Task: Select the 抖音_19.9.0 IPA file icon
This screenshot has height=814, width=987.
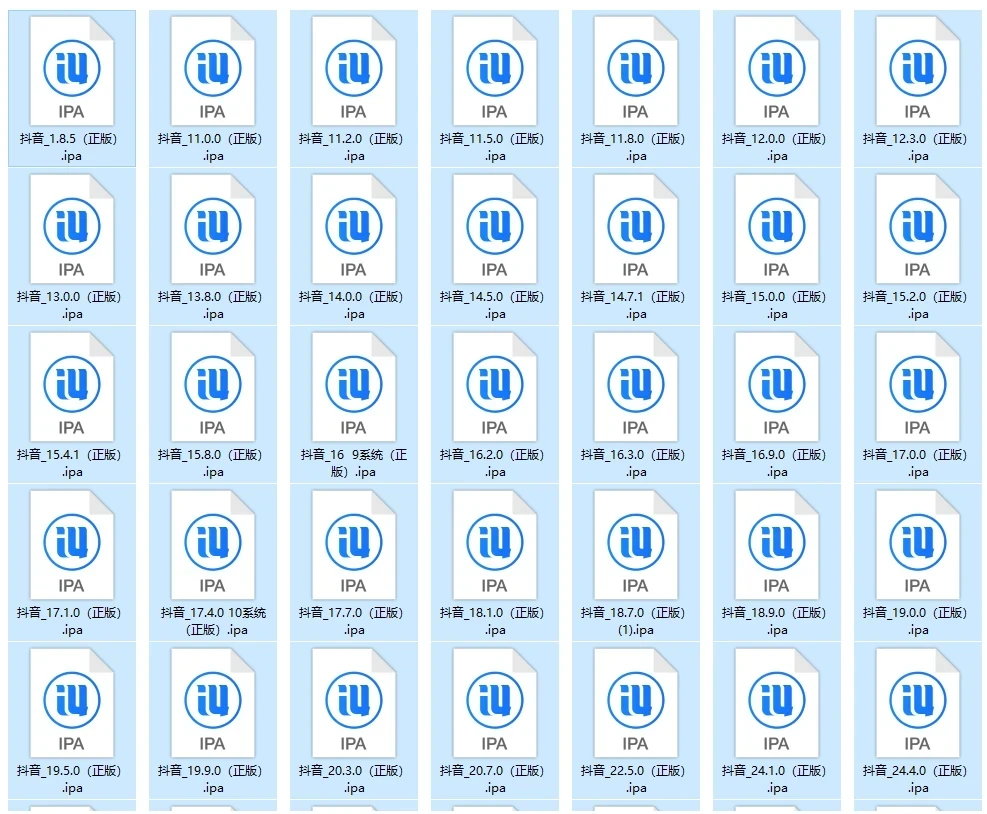Action: pyautogui.click(x=213, y=703)
